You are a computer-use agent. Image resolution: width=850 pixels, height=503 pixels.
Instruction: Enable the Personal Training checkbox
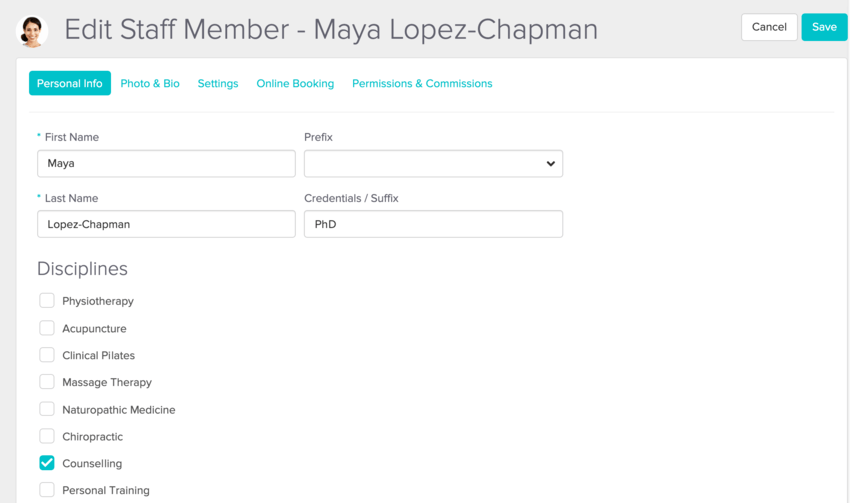pyautogui.click(x=47, y=490)
